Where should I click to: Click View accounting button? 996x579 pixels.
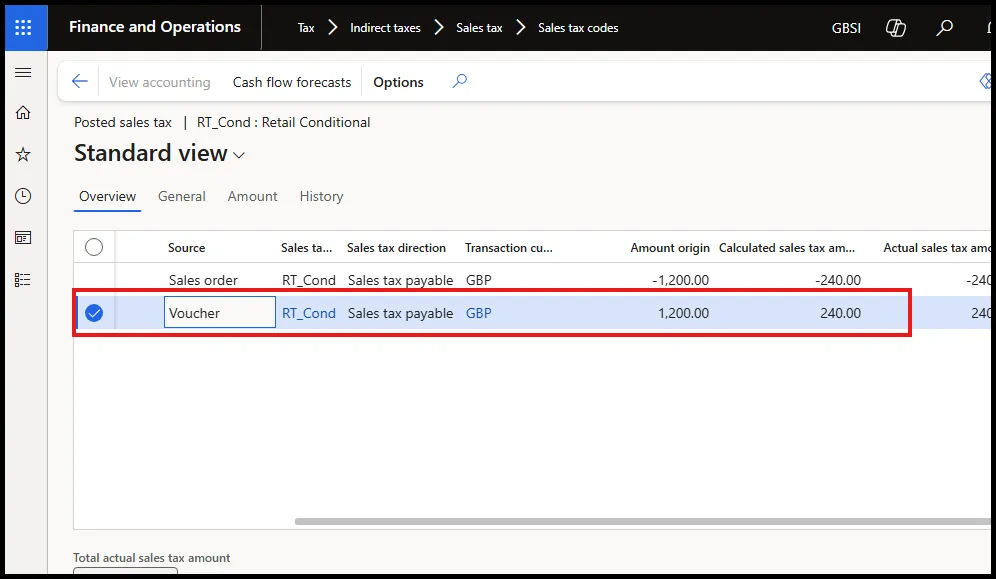[x=159, y=82]
